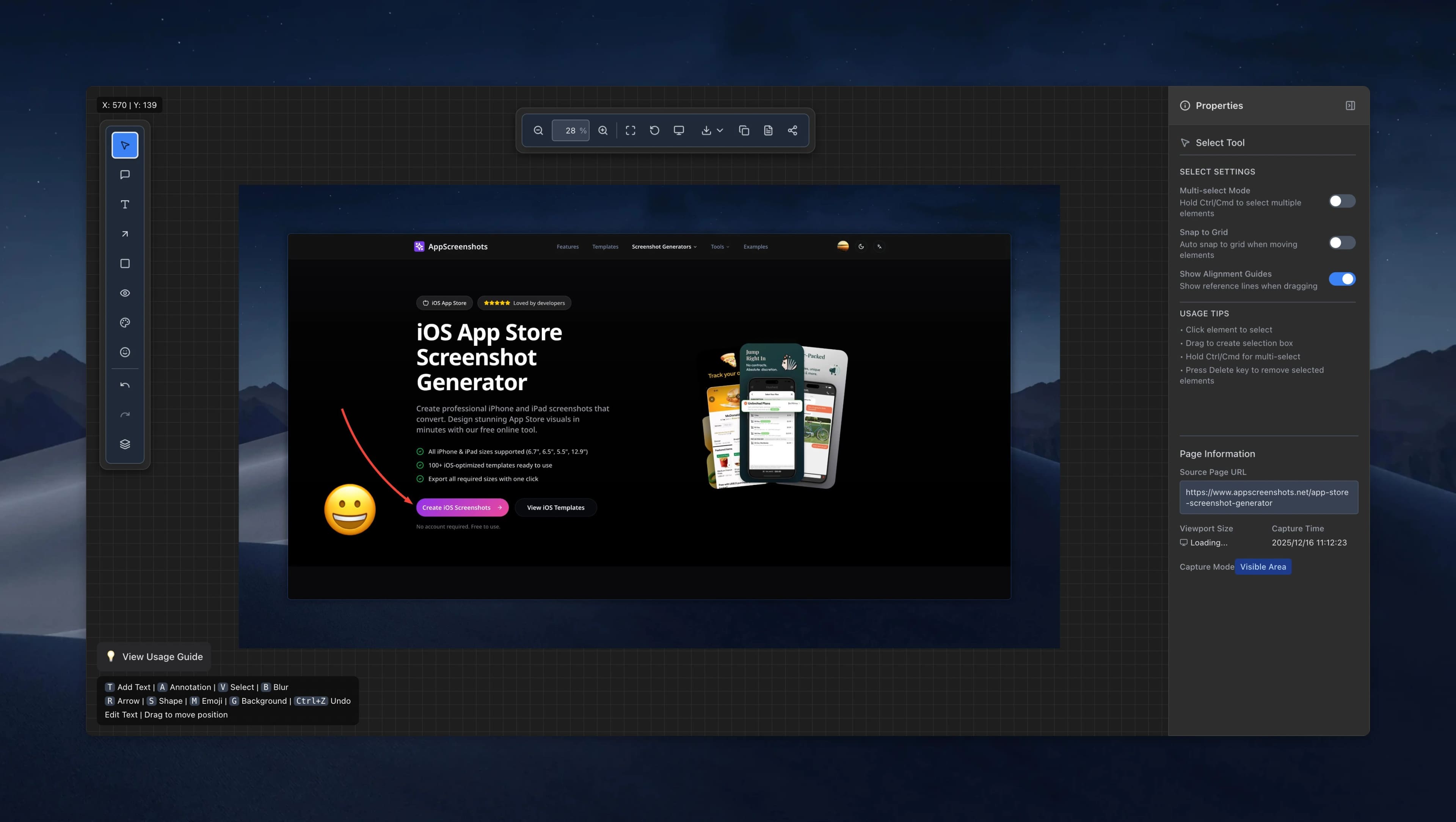Expand the Tools menu in captured page
Screen dimensions: 1456x822
[720, 247]
